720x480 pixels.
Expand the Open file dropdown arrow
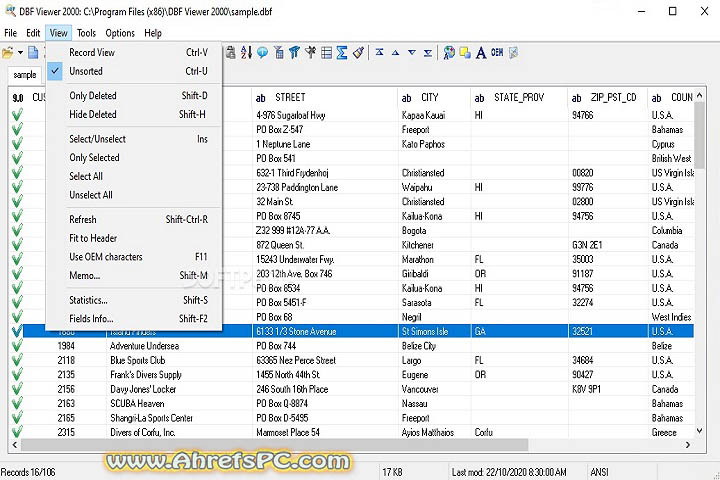20,53
